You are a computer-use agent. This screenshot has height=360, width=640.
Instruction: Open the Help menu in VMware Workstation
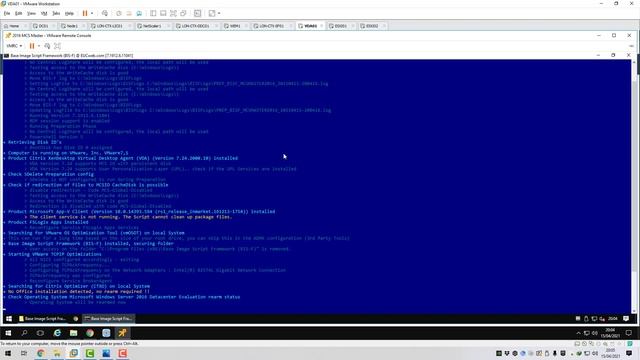[x=69, y=13]
